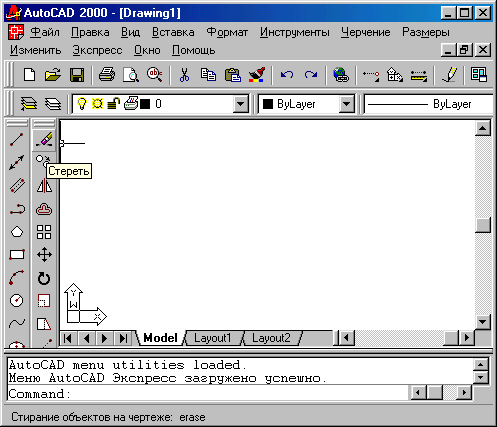This screenshot has width=497, height=427.
Task: Click the UCS house icon
Action: [395, 75]
